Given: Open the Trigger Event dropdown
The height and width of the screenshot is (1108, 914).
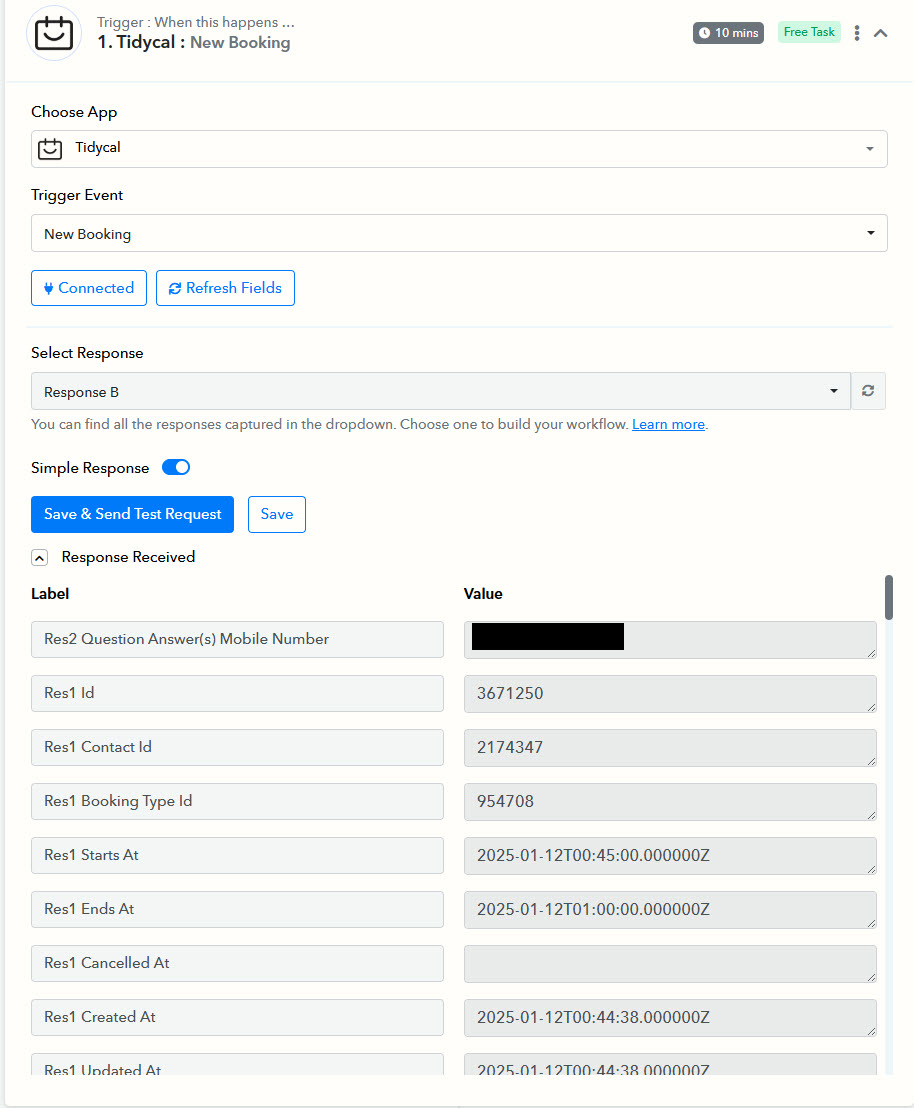Looking at the screenshot, I should tap(459, 233).
